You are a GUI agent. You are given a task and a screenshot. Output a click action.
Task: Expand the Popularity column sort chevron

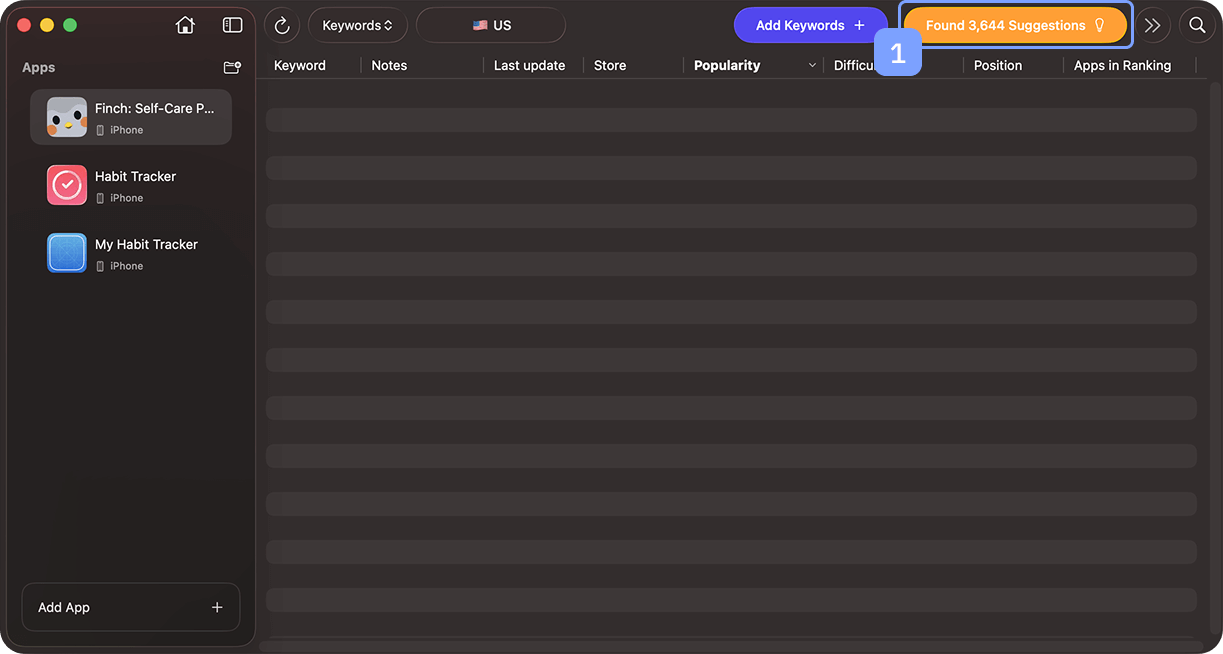coord(812,65)
